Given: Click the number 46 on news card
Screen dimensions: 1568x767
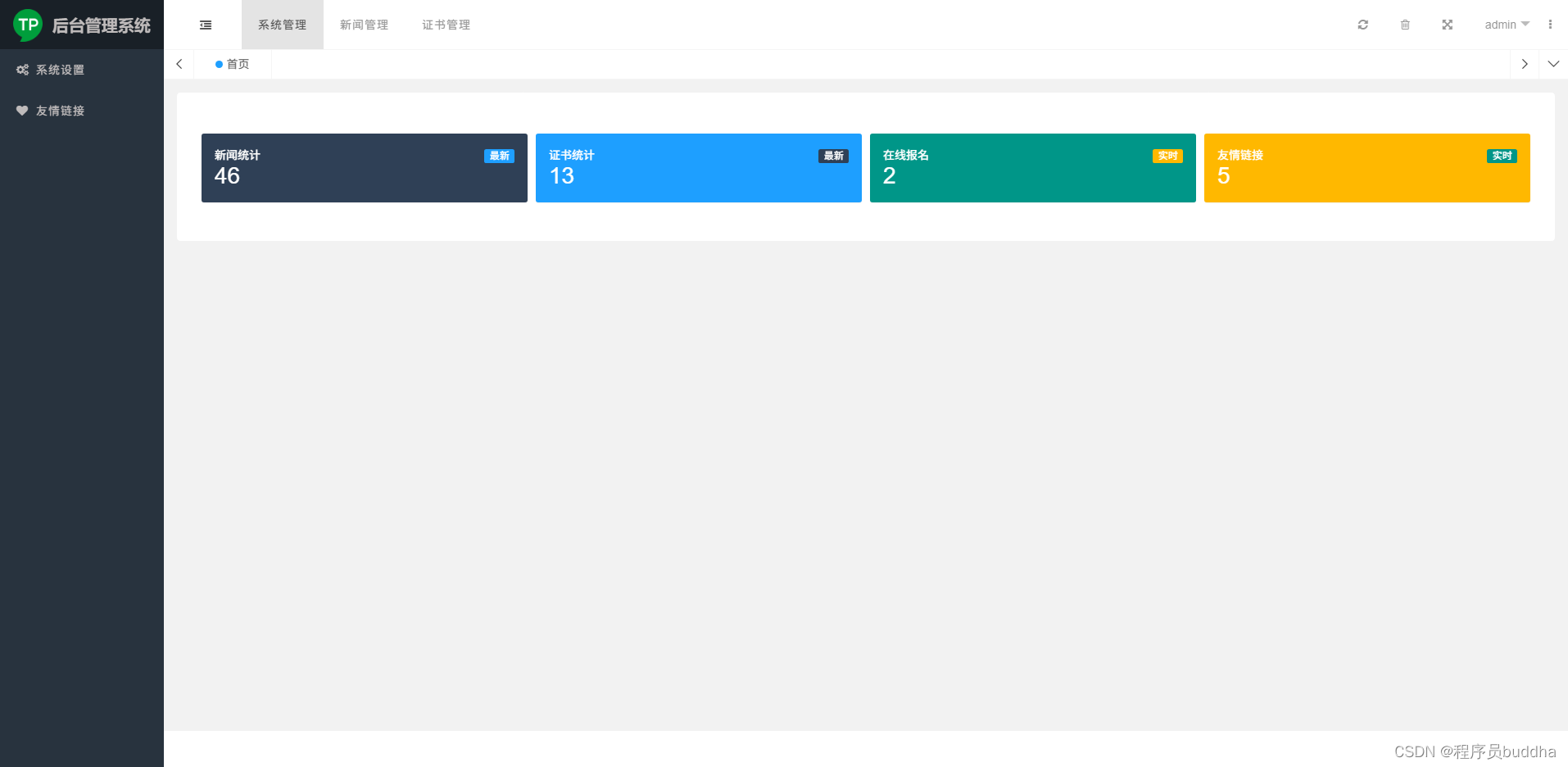Looking at the screenshot, I should [227, 176].
